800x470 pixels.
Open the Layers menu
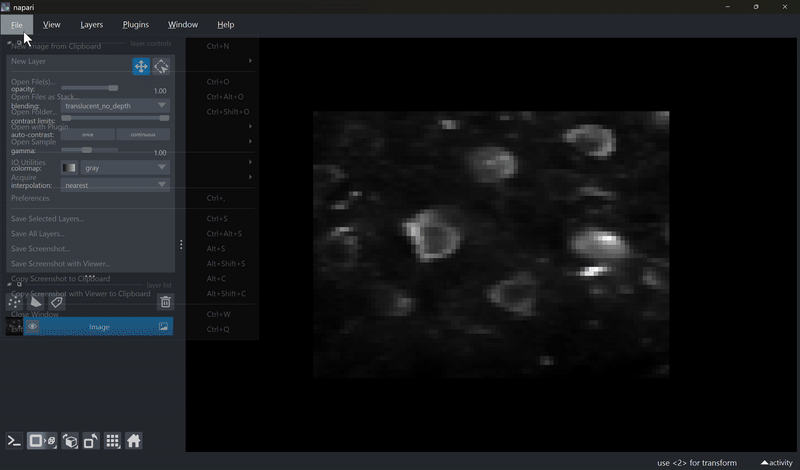[91, 24]
